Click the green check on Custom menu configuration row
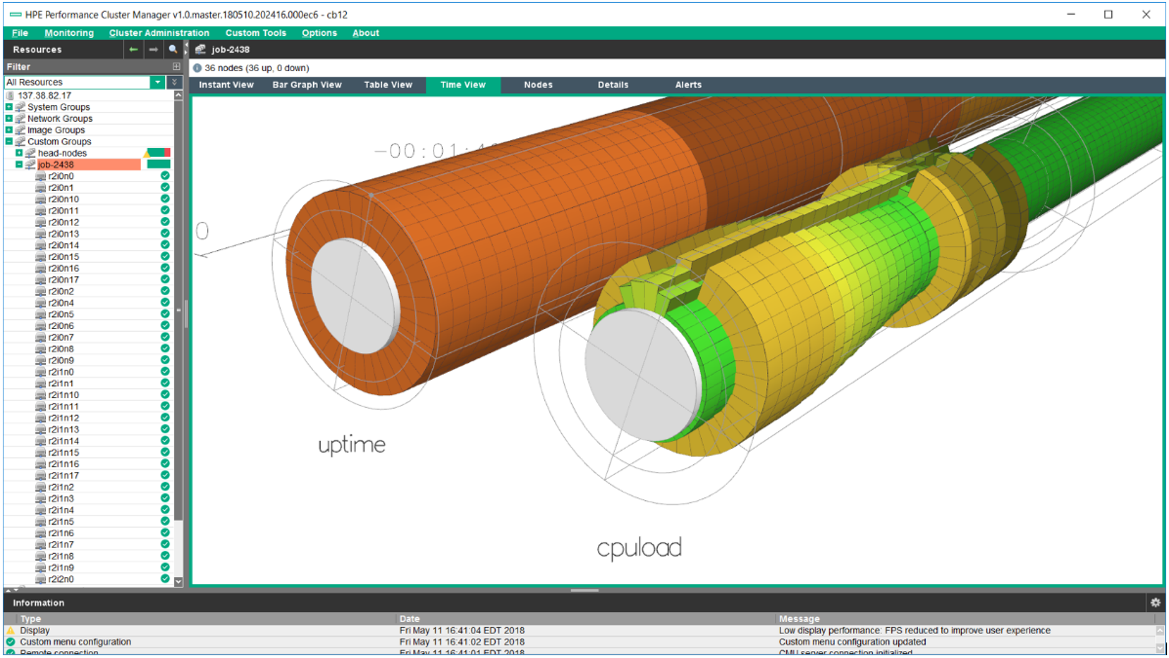1169x658 pixels. (x=10, y=642)
